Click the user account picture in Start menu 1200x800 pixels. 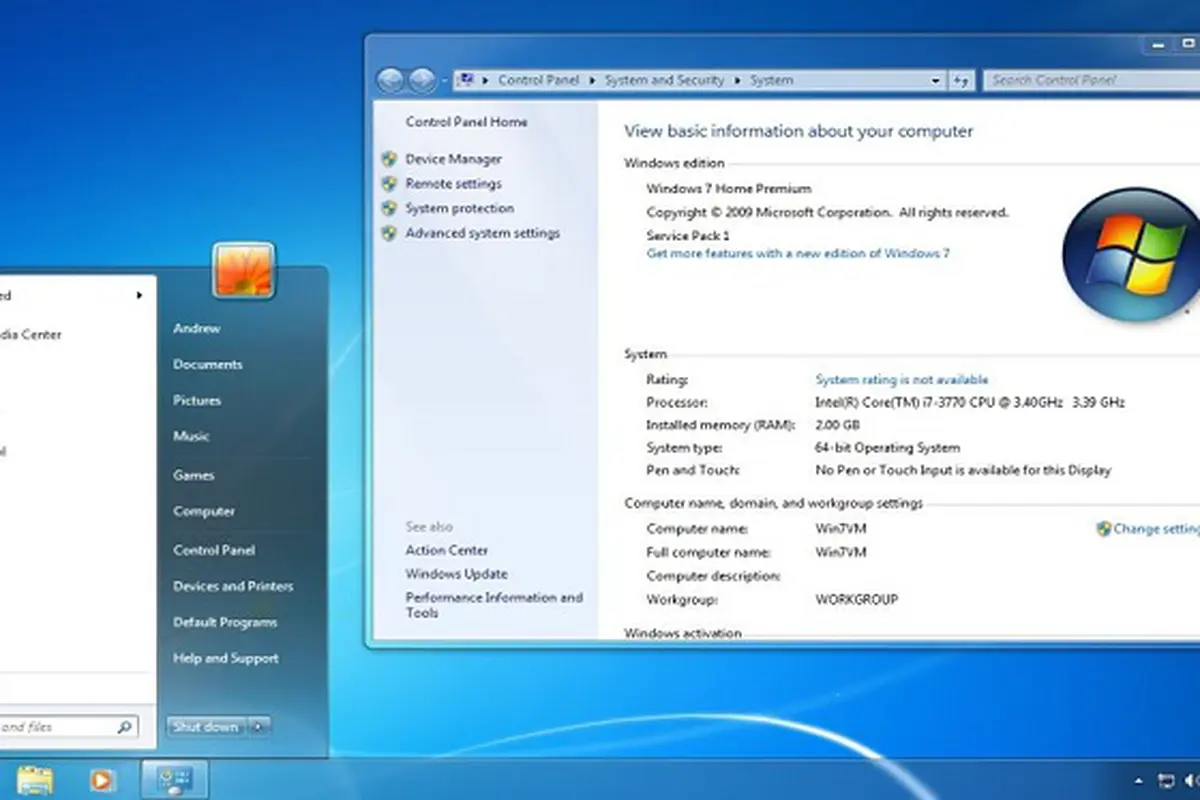[x=243, y=270]
